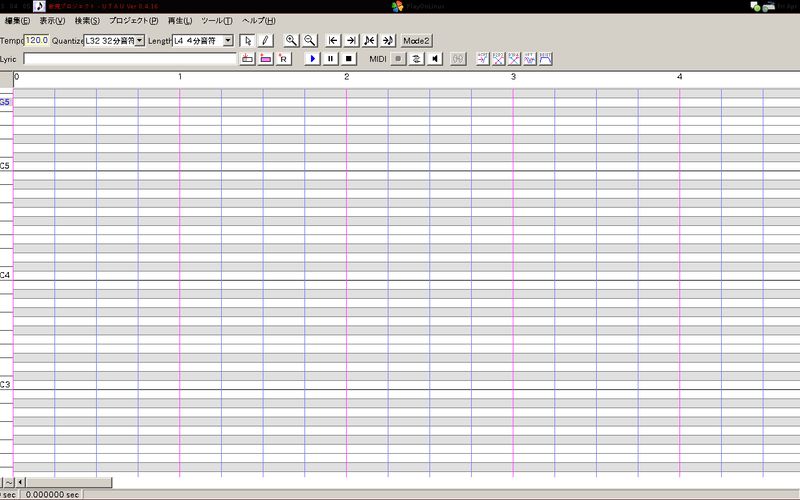Jump to the start of the track

[334, 41]
